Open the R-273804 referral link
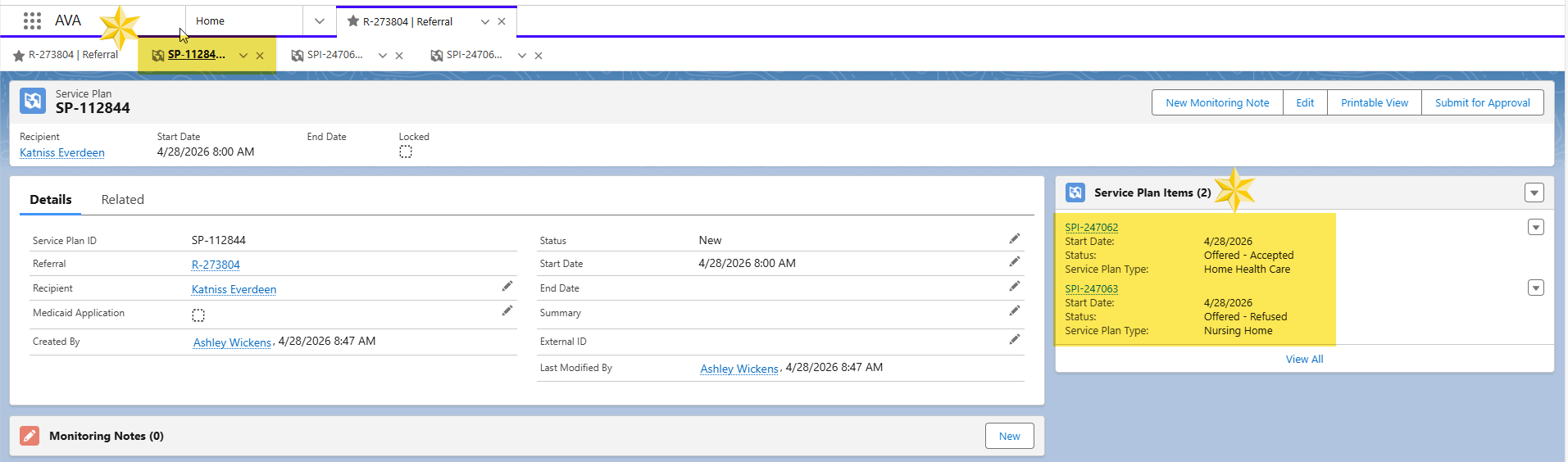The width and height of the screenshot is (1568, 462). pyautogui.click(x=216, y=265)
